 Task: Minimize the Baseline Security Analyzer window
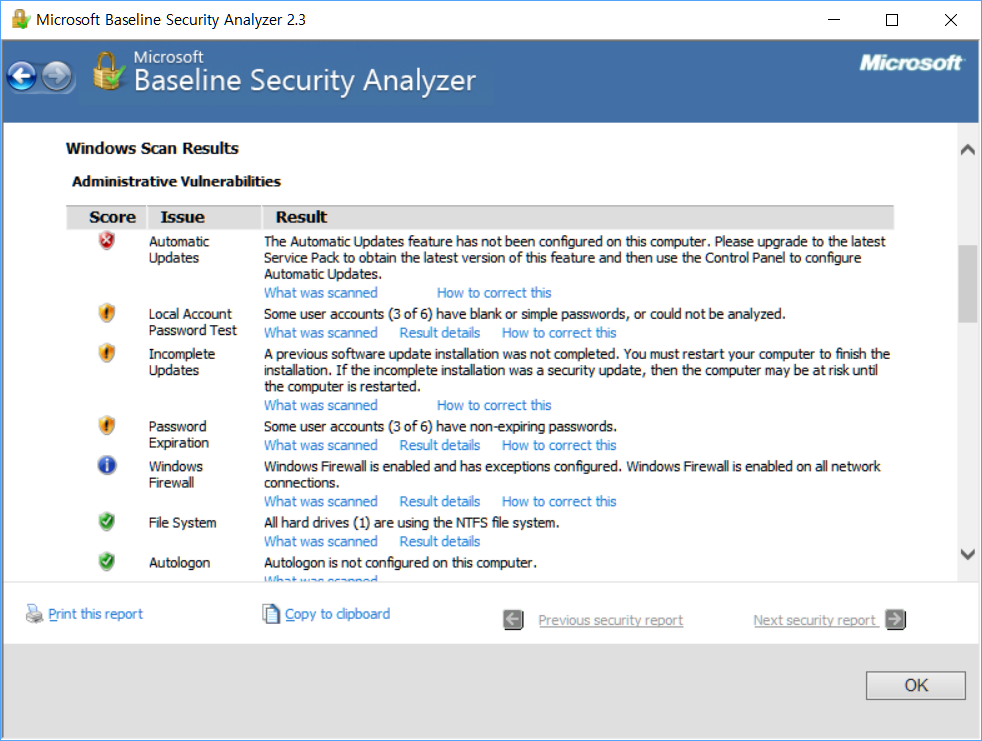[x=834, y=19]
